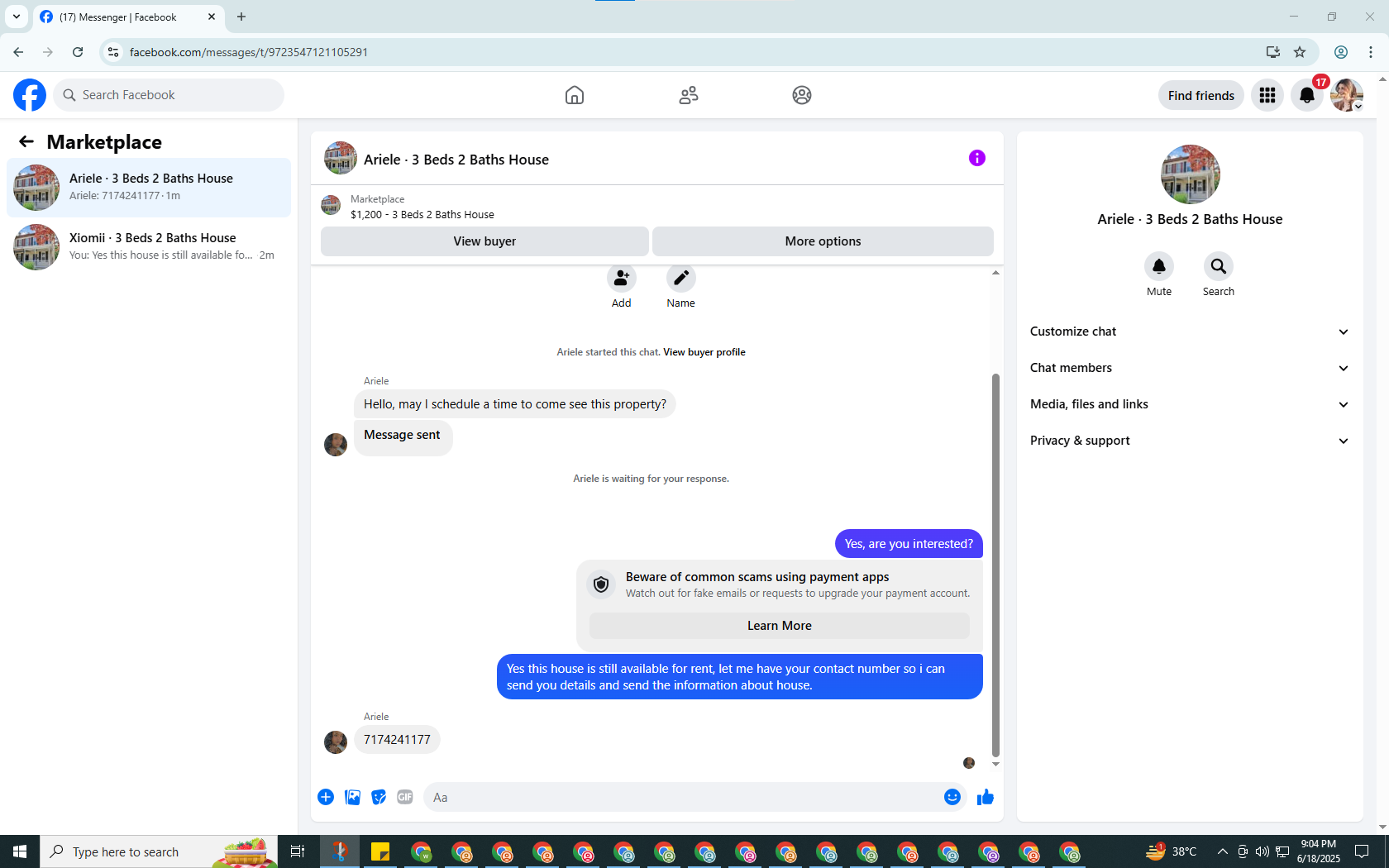The image size is (1389, 868).
Task: Click the Search Facebook field
Action: point(169,95)
